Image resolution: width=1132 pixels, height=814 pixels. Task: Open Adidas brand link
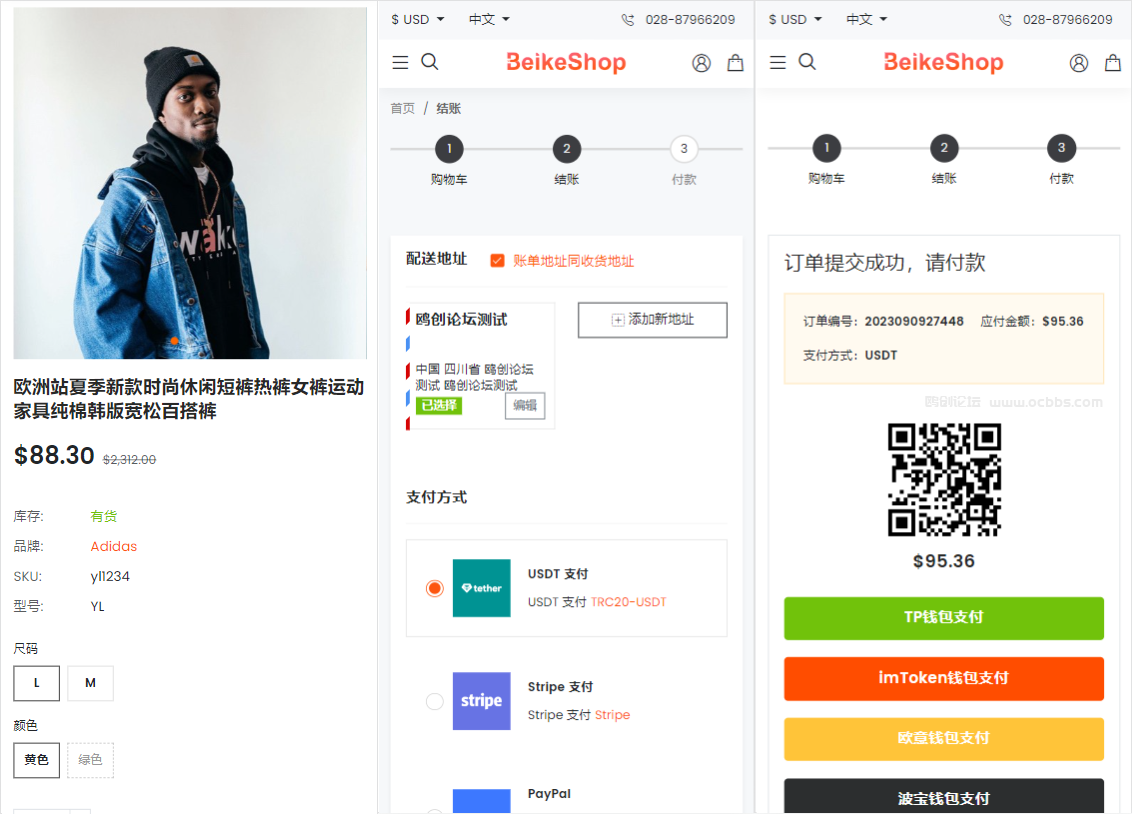coord(113,546)
